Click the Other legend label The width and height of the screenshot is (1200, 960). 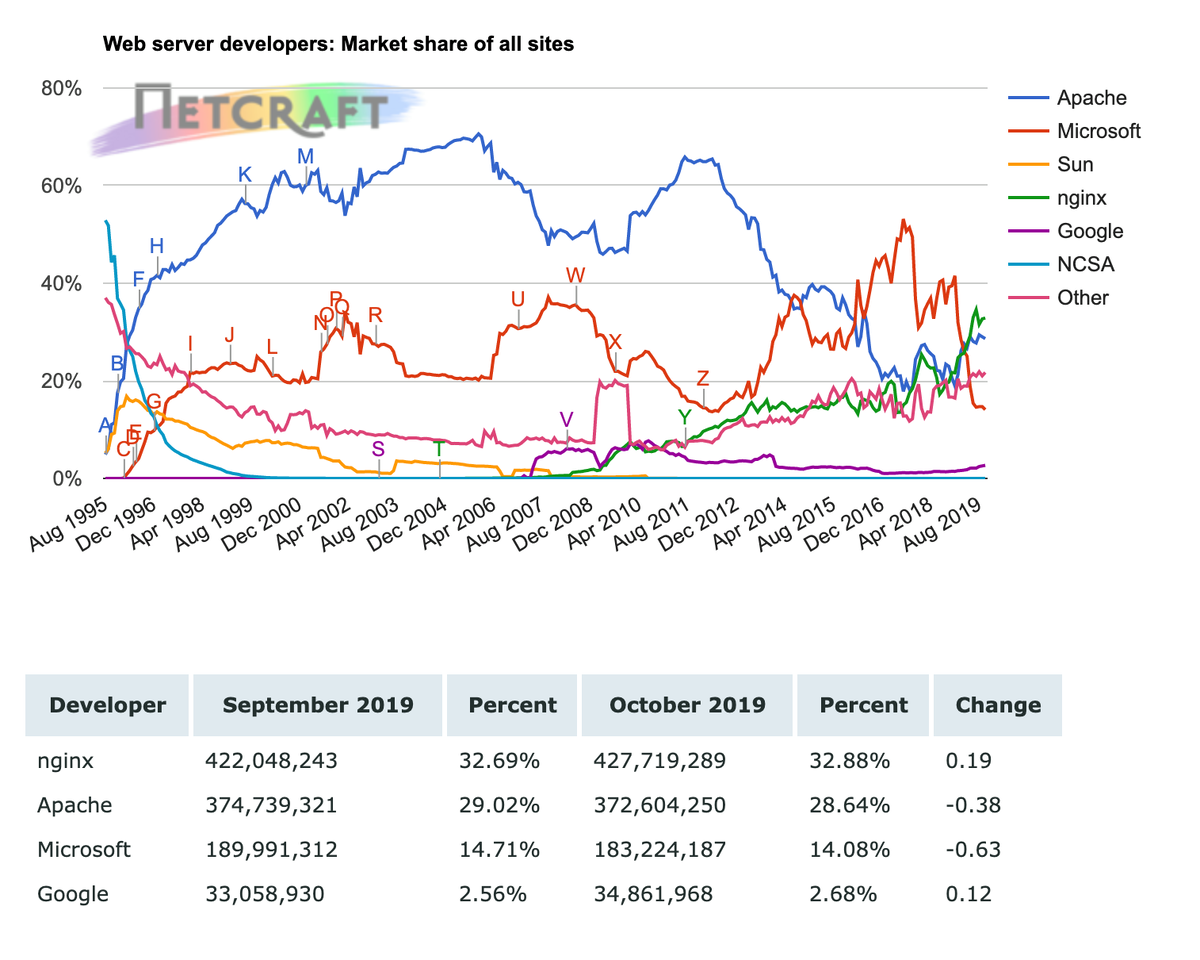pyautogui.click(x=1083, y=297)
